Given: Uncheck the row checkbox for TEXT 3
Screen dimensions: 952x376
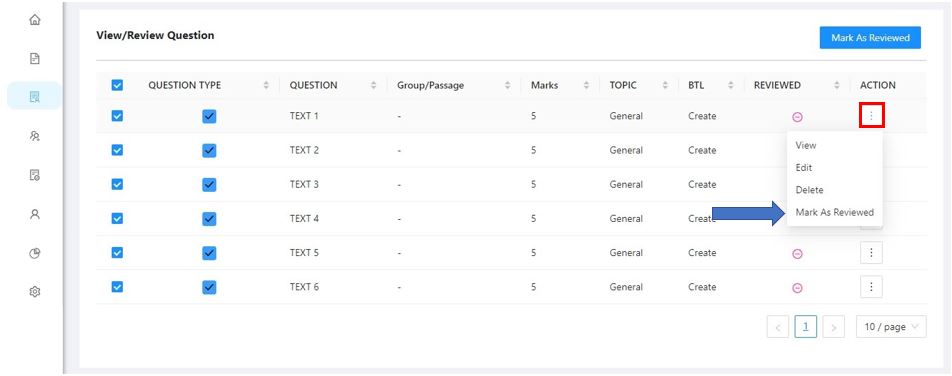Looking at the screenshot, I should [117, 185].
